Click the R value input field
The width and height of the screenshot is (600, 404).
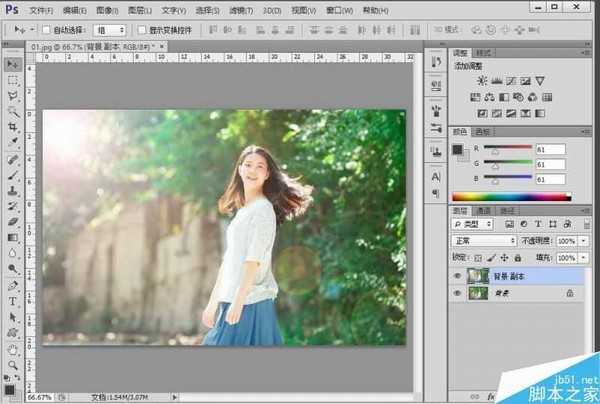point(551,150)
